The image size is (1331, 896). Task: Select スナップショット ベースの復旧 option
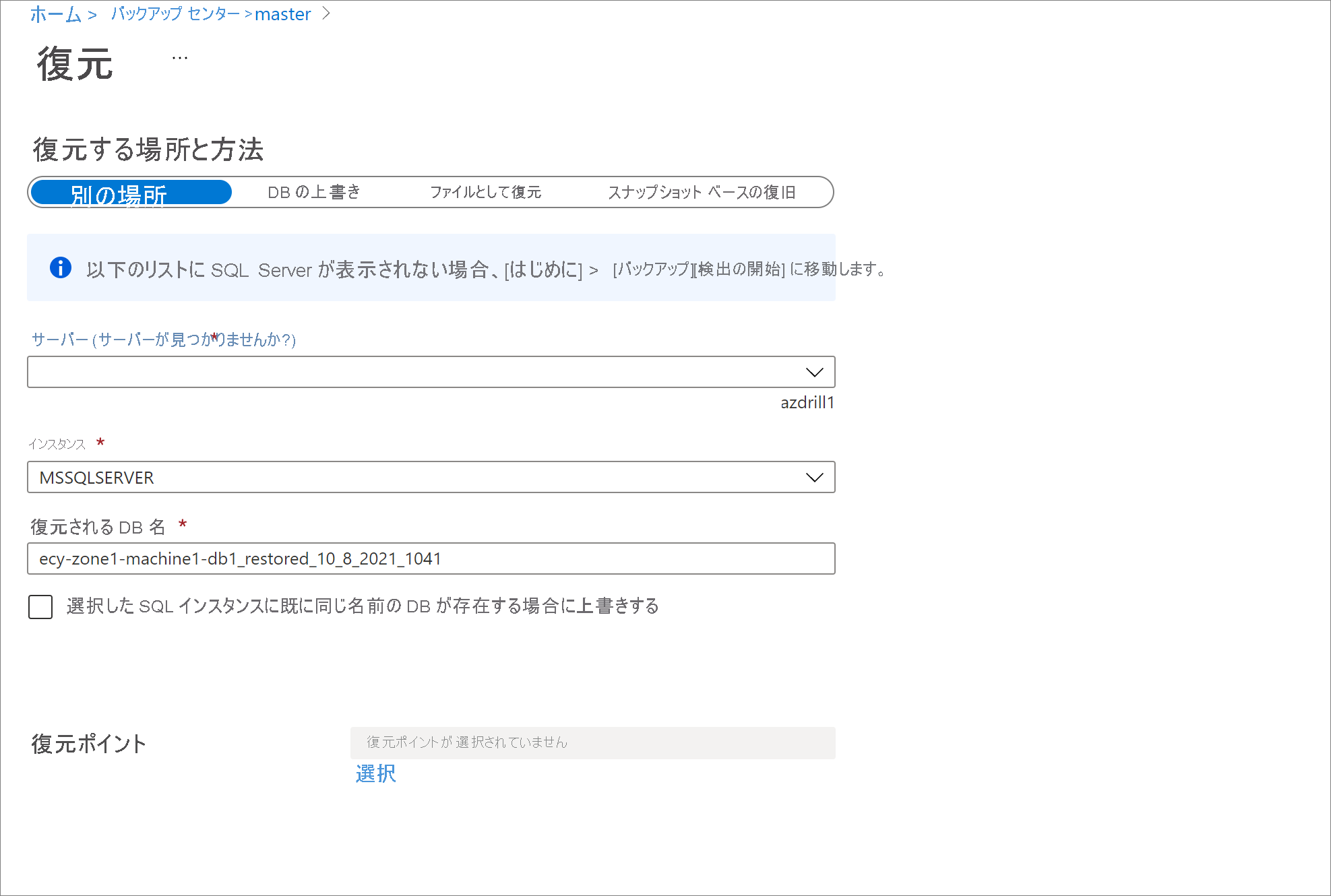701,193
